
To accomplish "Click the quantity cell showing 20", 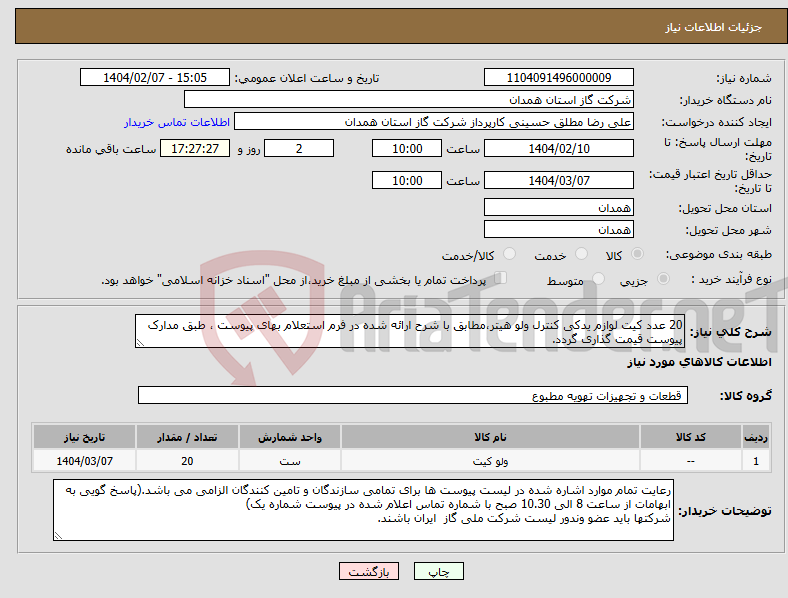I will 187,461.
